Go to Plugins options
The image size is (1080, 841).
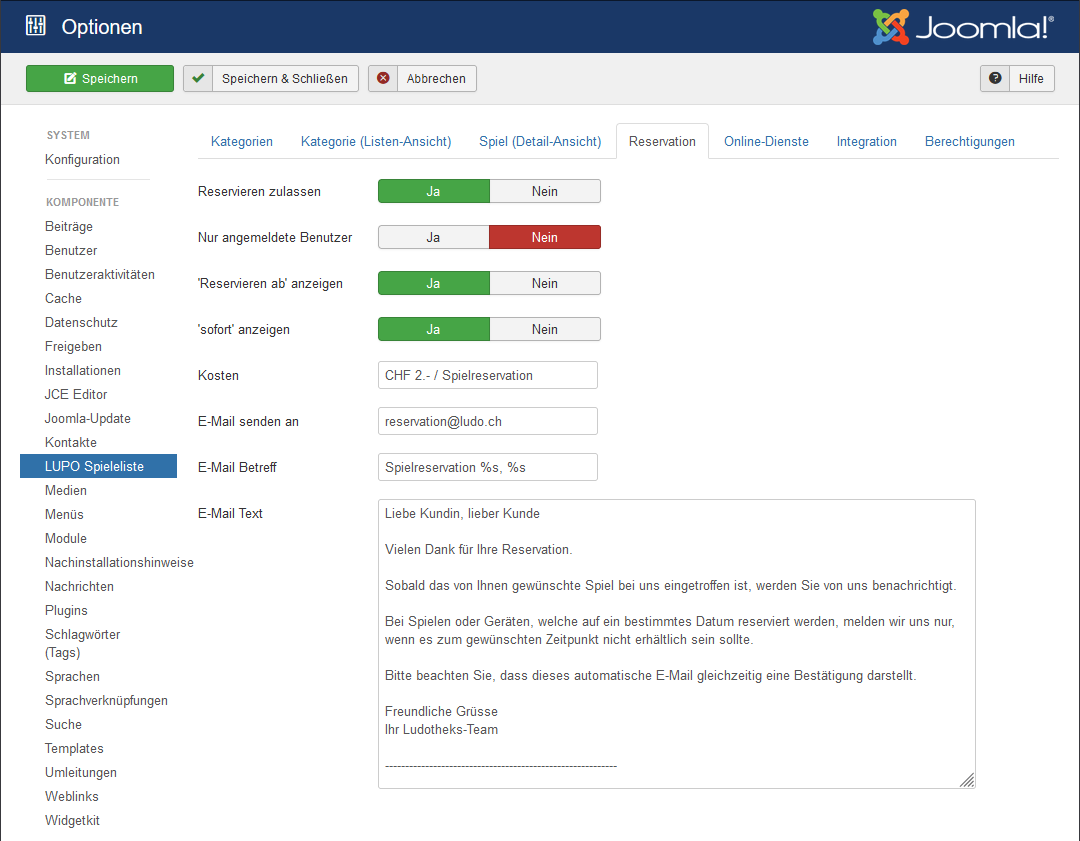(66, 610)
